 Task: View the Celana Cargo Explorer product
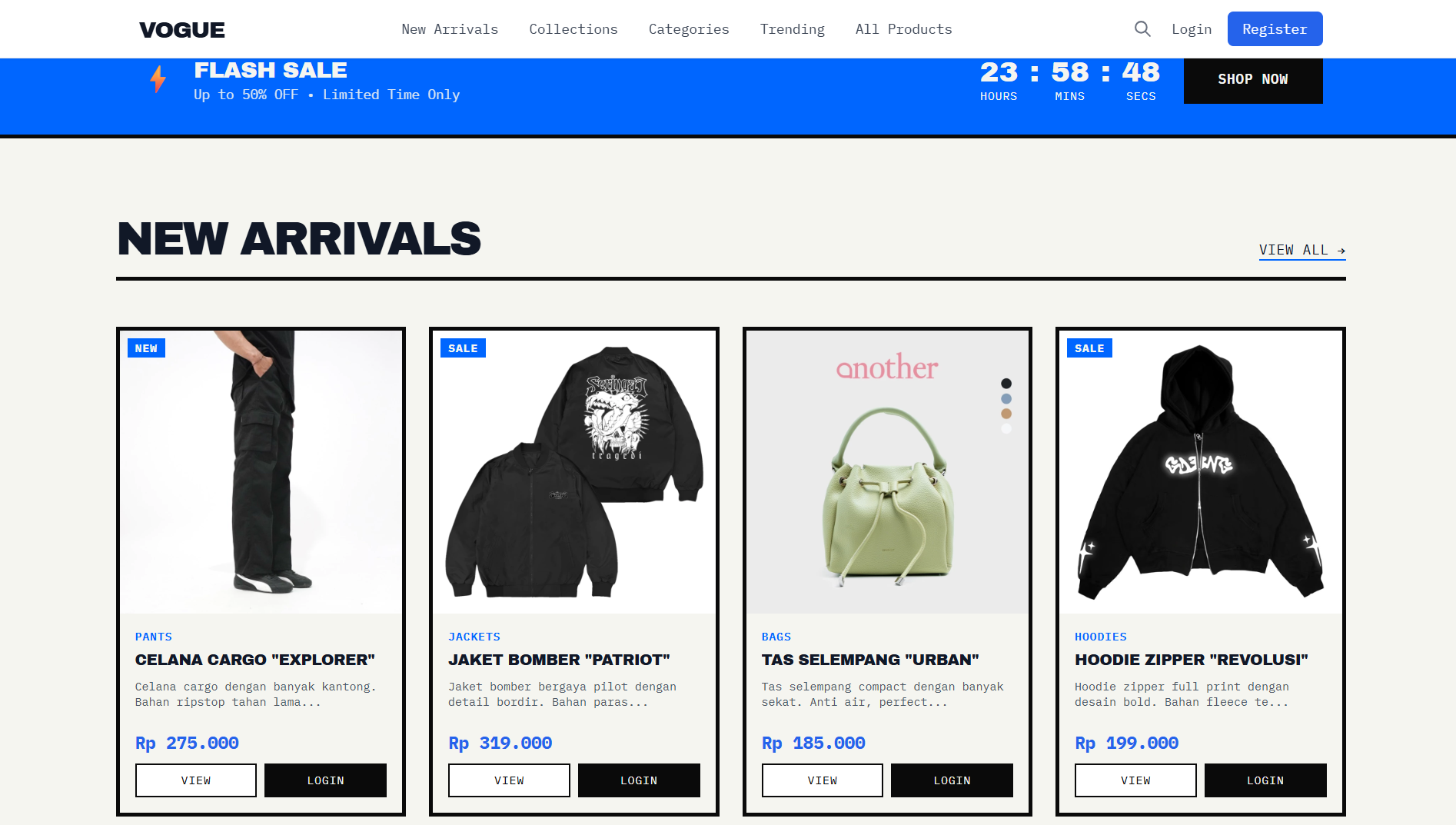(x=196, y=780)
